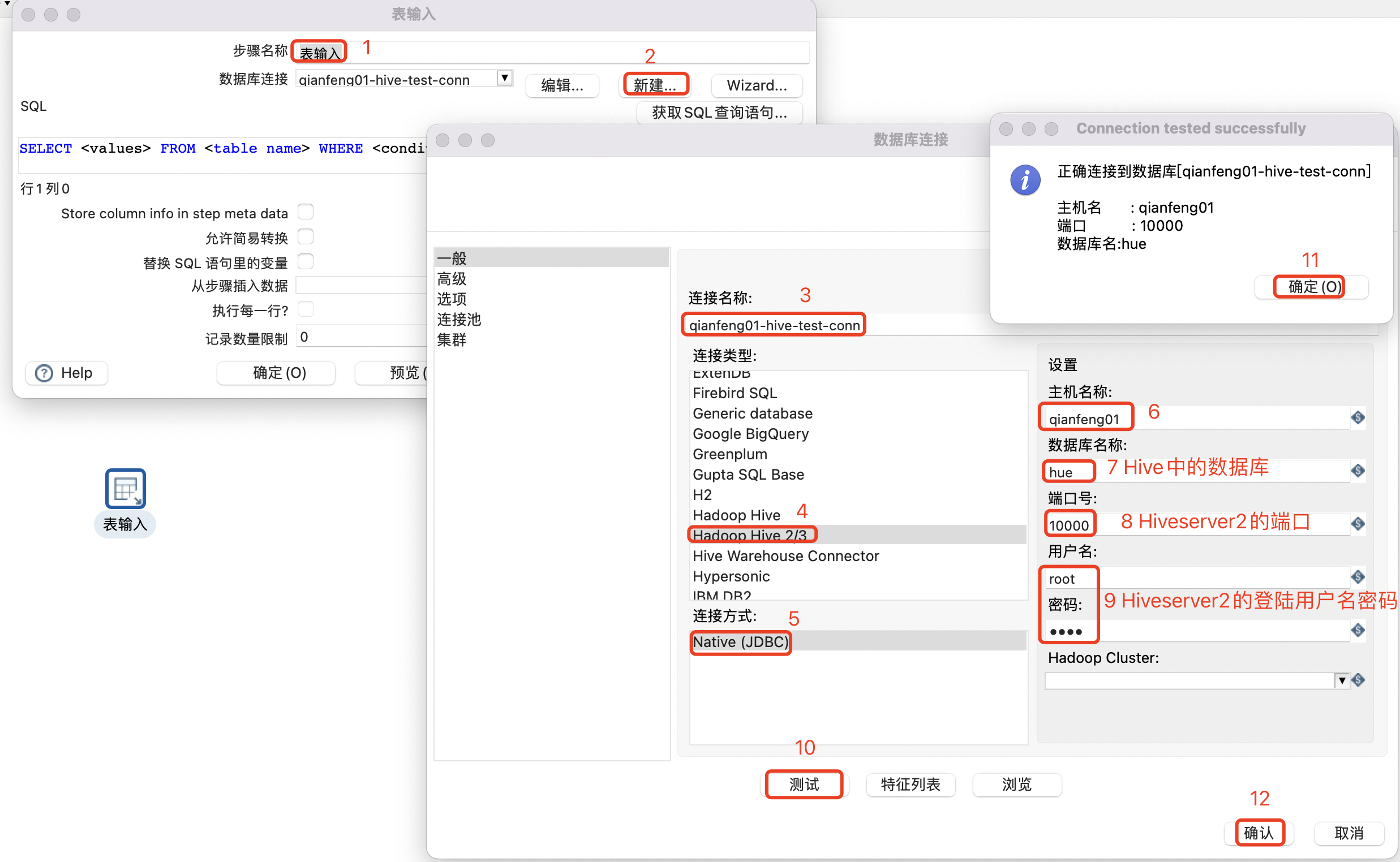Click 确认 to save the connection
The image size is (1400, 862).
pos(1259,833)
